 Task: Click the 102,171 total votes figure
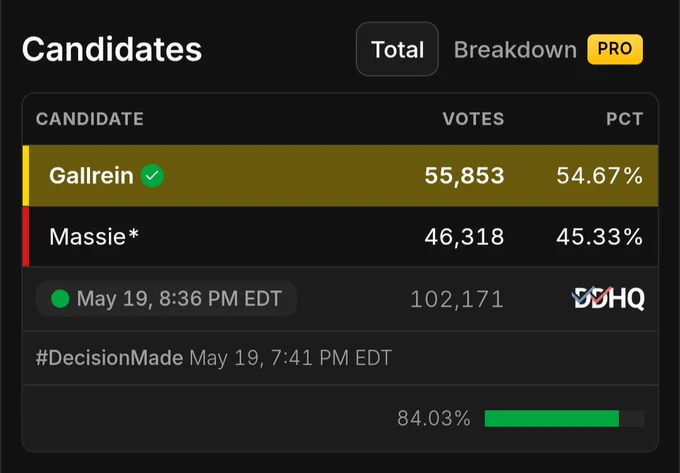[x=457, y=299]
